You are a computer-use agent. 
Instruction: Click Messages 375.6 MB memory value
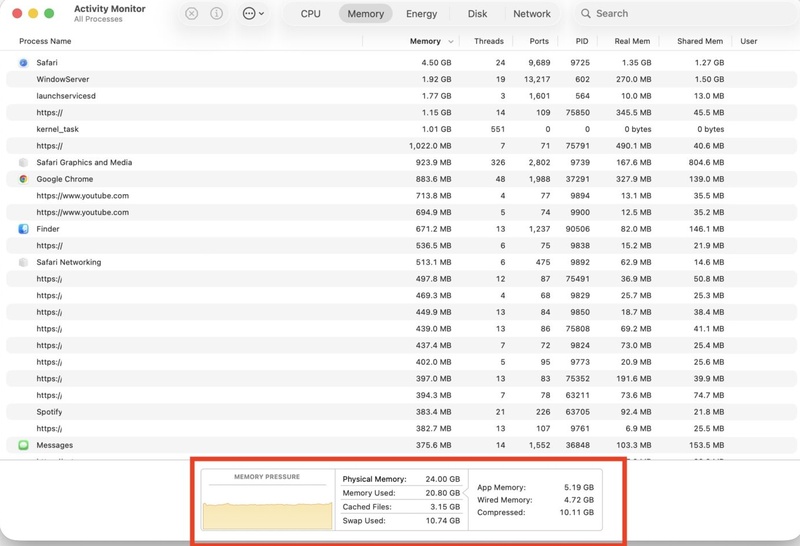coord(434,445)
